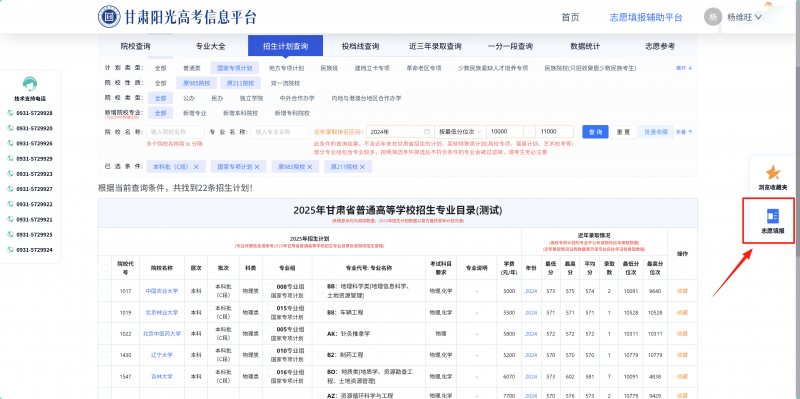The width and height of the screenshot is (800, 399).
Task: Remove the 本科批（C段） selected condition
Action: coord(196,167)
